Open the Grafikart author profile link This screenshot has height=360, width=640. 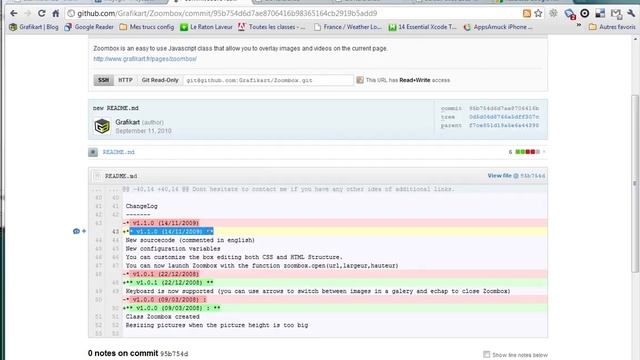127,122
